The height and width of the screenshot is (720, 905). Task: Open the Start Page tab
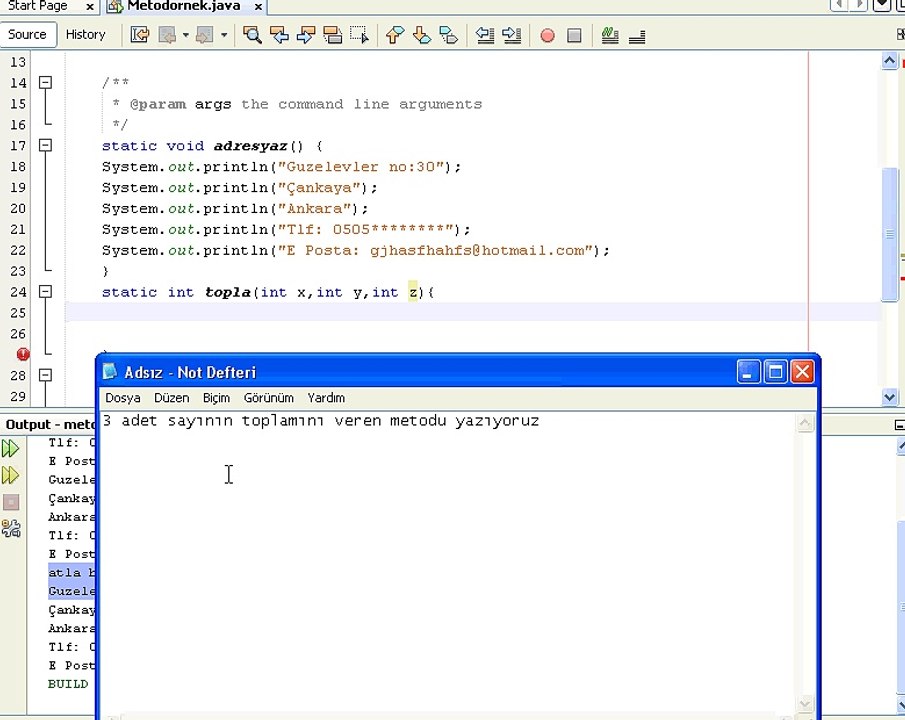point(38,6)
